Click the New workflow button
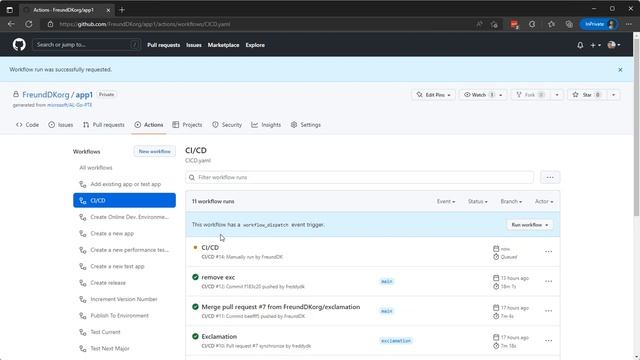 (x=155, y=151)
